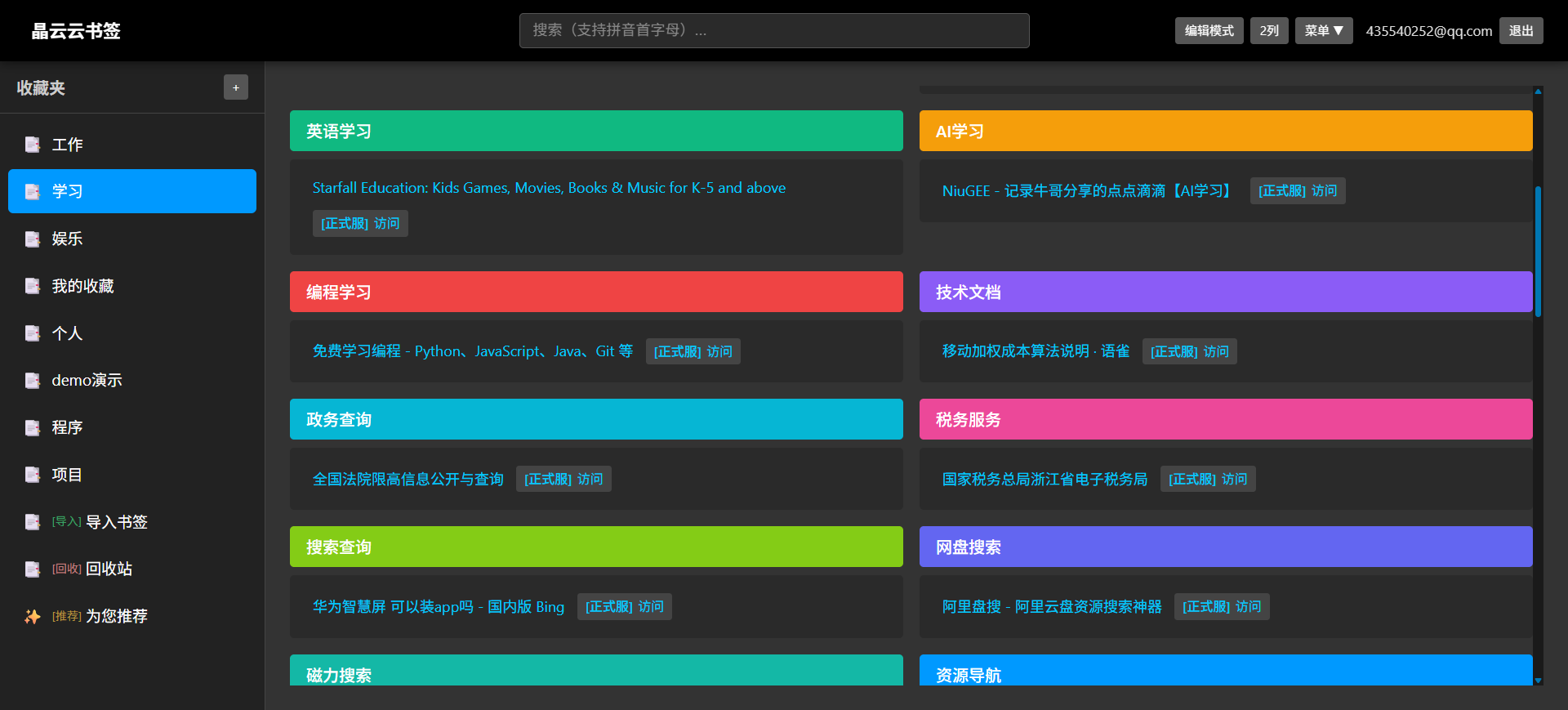This screenshot has width=1568, height=710.
Task: Select the 学习 folder
Action: (x=132, y=191)
